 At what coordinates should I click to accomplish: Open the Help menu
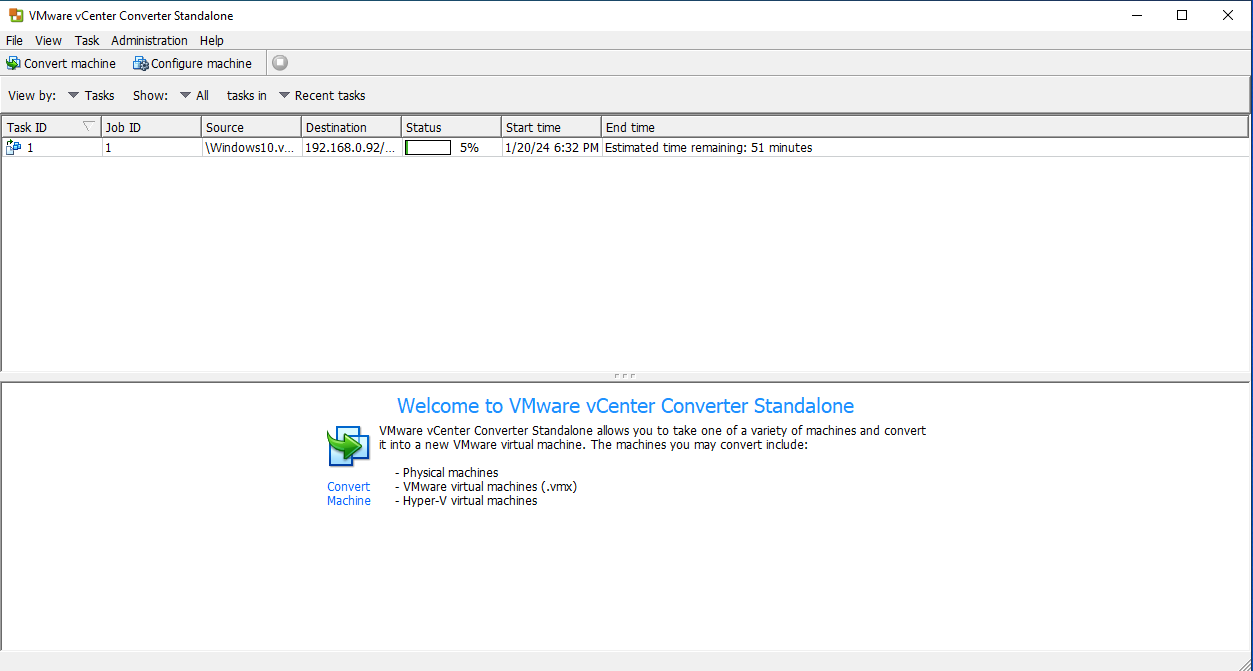click(212, 40)
